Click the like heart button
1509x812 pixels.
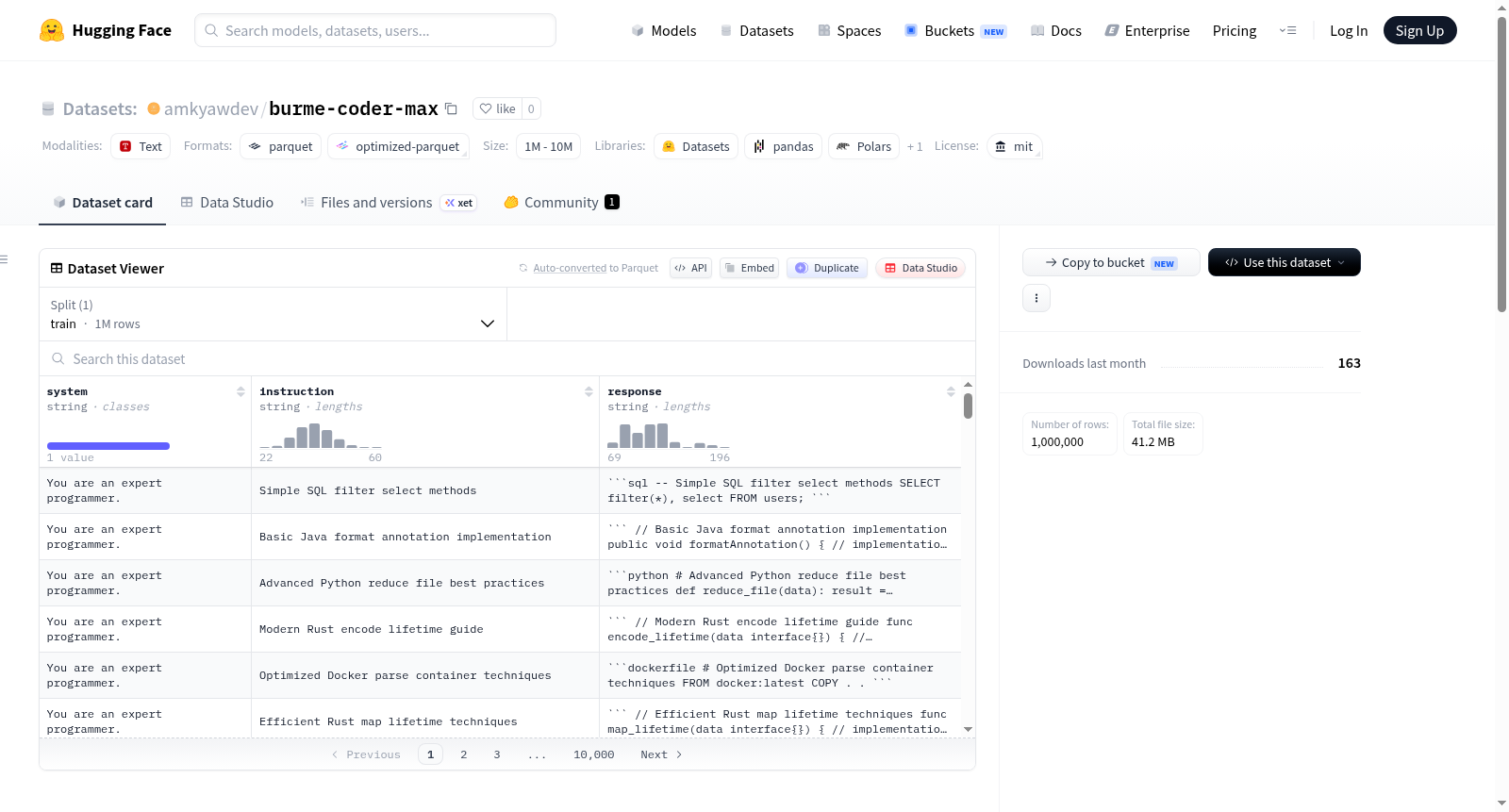[x=498, y=108]
